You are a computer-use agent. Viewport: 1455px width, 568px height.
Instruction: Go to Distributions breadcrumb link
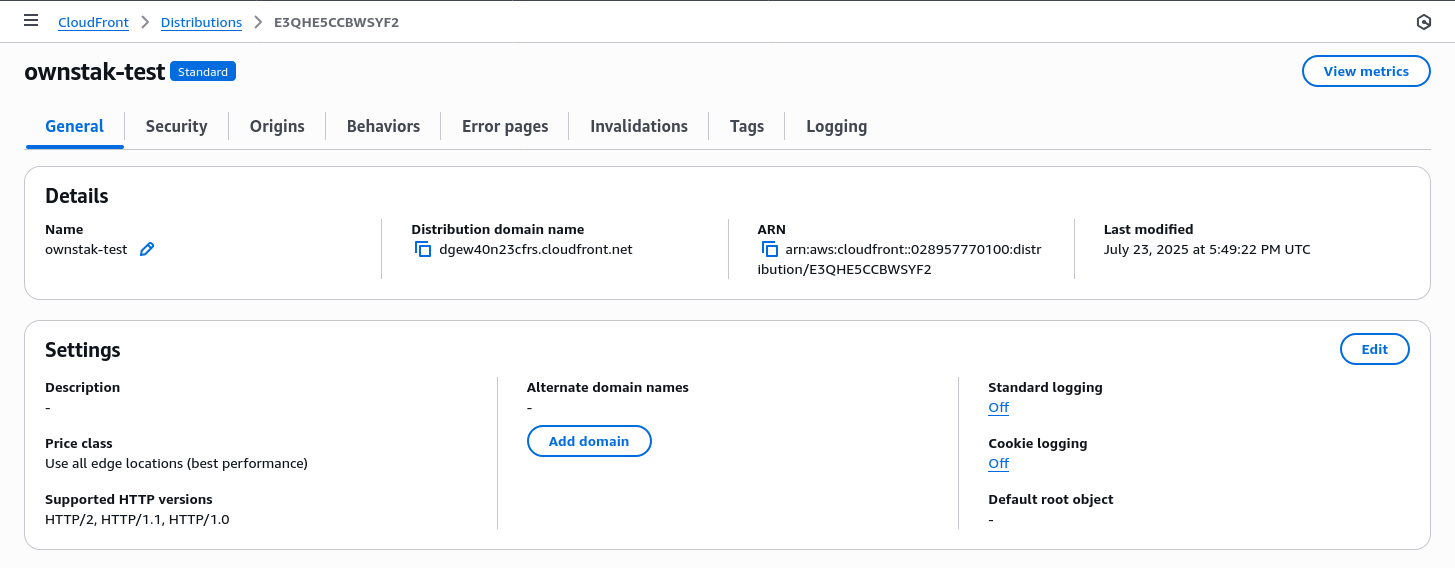pos(201,22)
